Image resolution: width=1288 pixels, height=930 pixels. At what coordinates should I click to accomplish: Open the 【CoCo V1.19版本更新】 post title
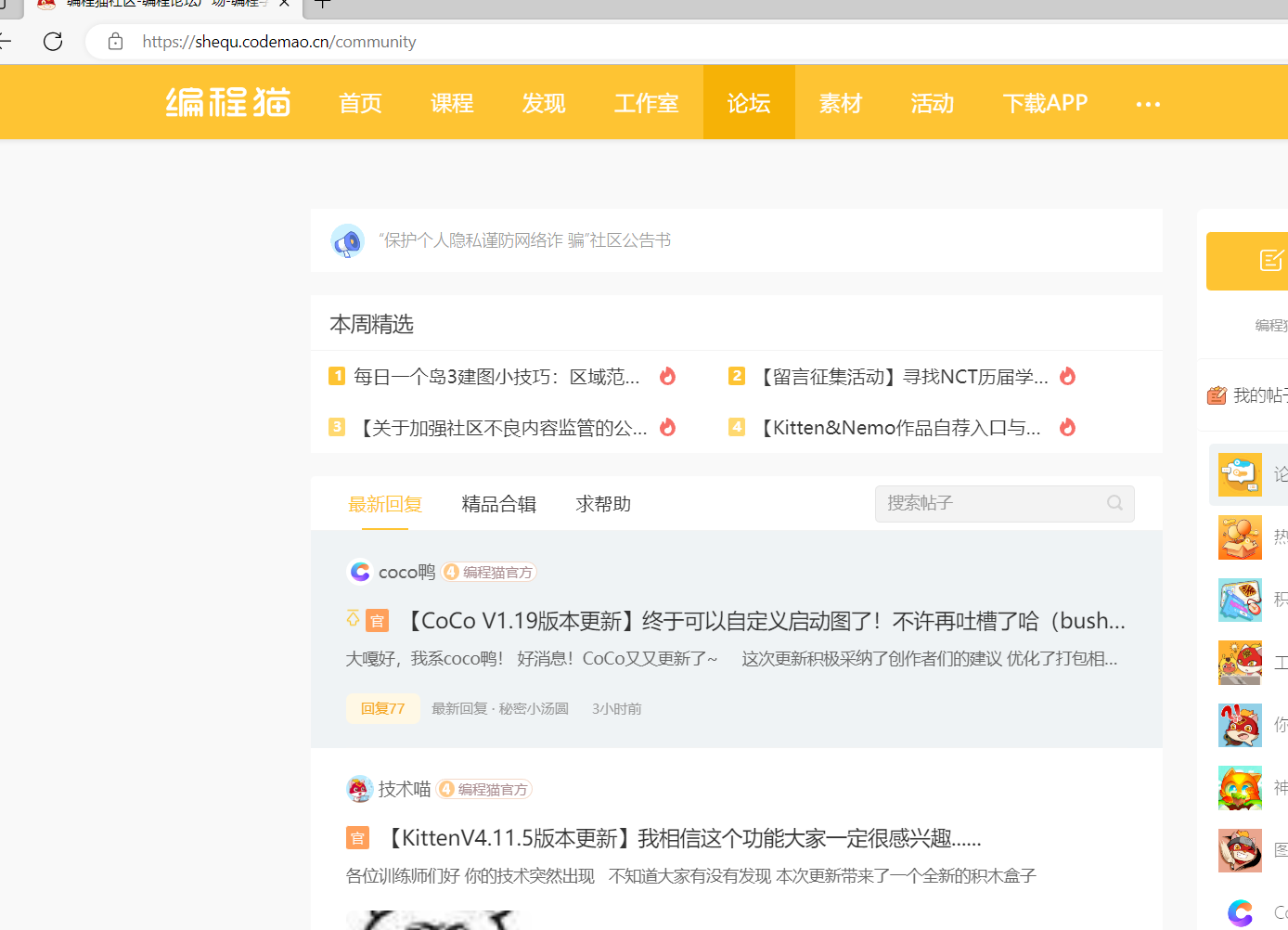(763, 621)
